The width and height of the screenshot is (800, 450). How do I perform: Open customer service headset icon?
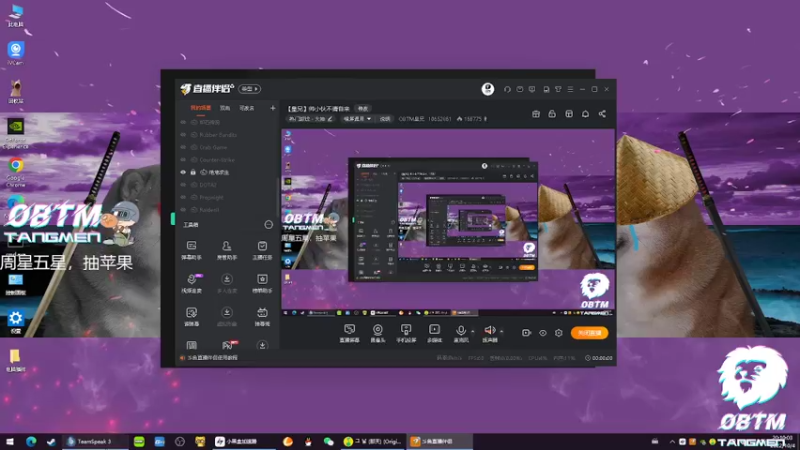[507, 89]
